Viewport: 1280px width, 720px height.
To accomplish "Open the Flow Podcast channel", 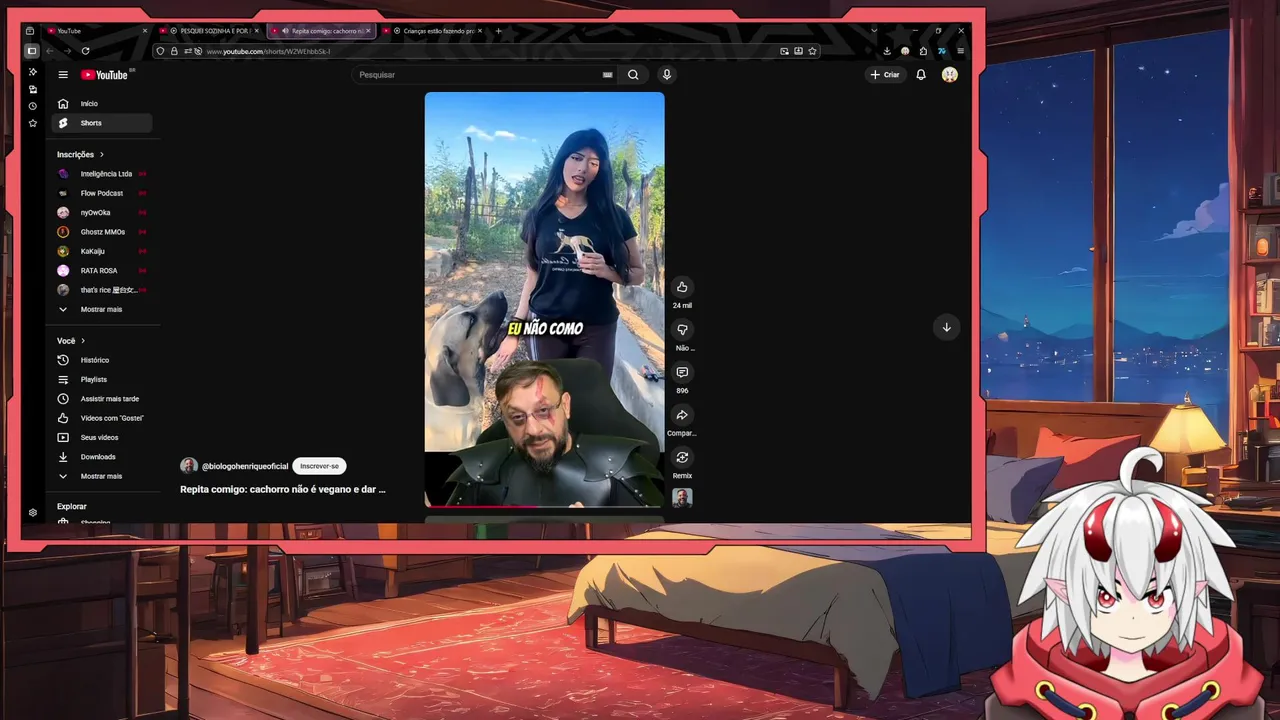I will (x=104, y=193).
